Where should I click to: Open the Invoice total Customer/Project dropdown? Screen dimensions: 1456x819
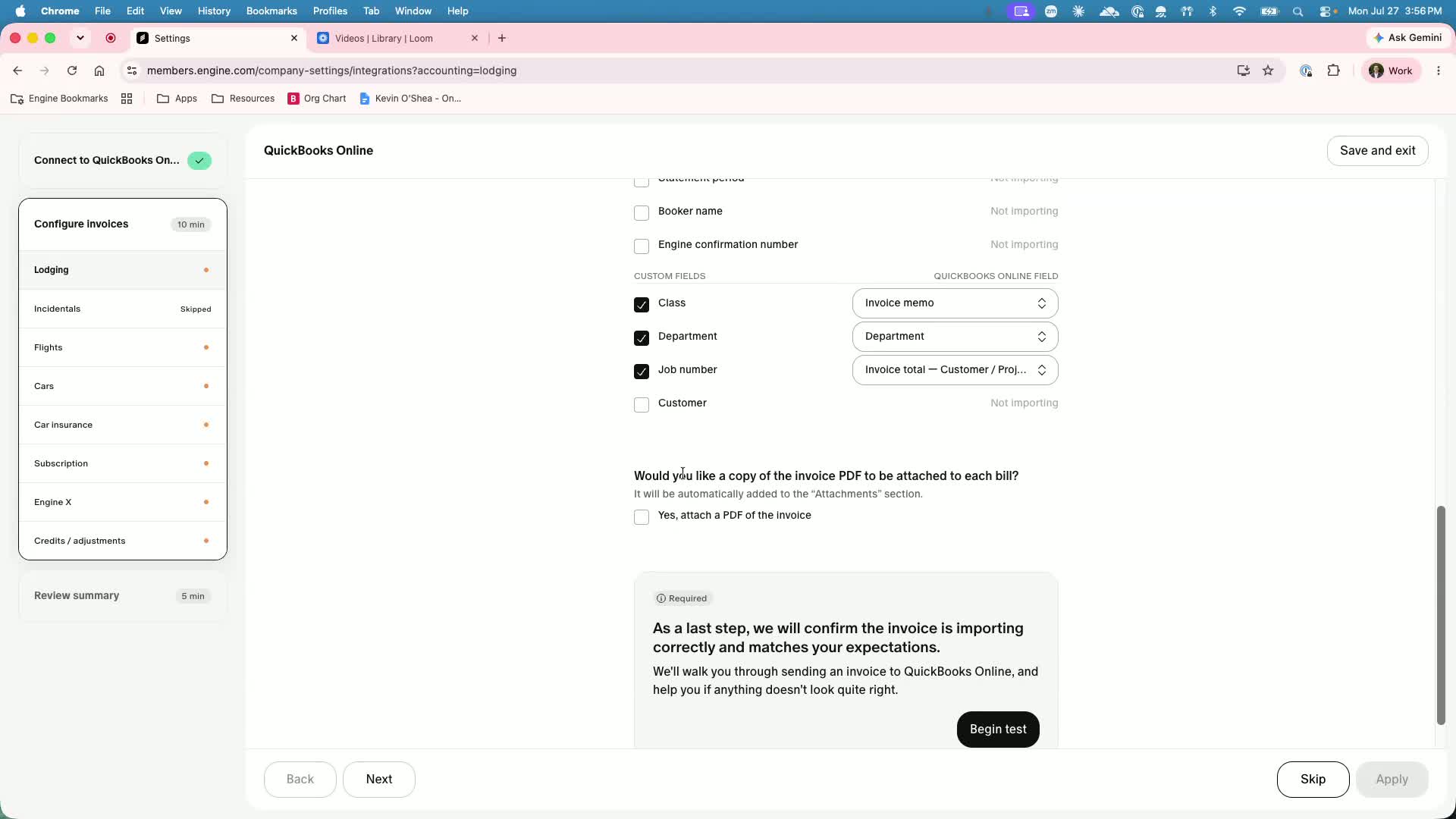coord(955,370)
